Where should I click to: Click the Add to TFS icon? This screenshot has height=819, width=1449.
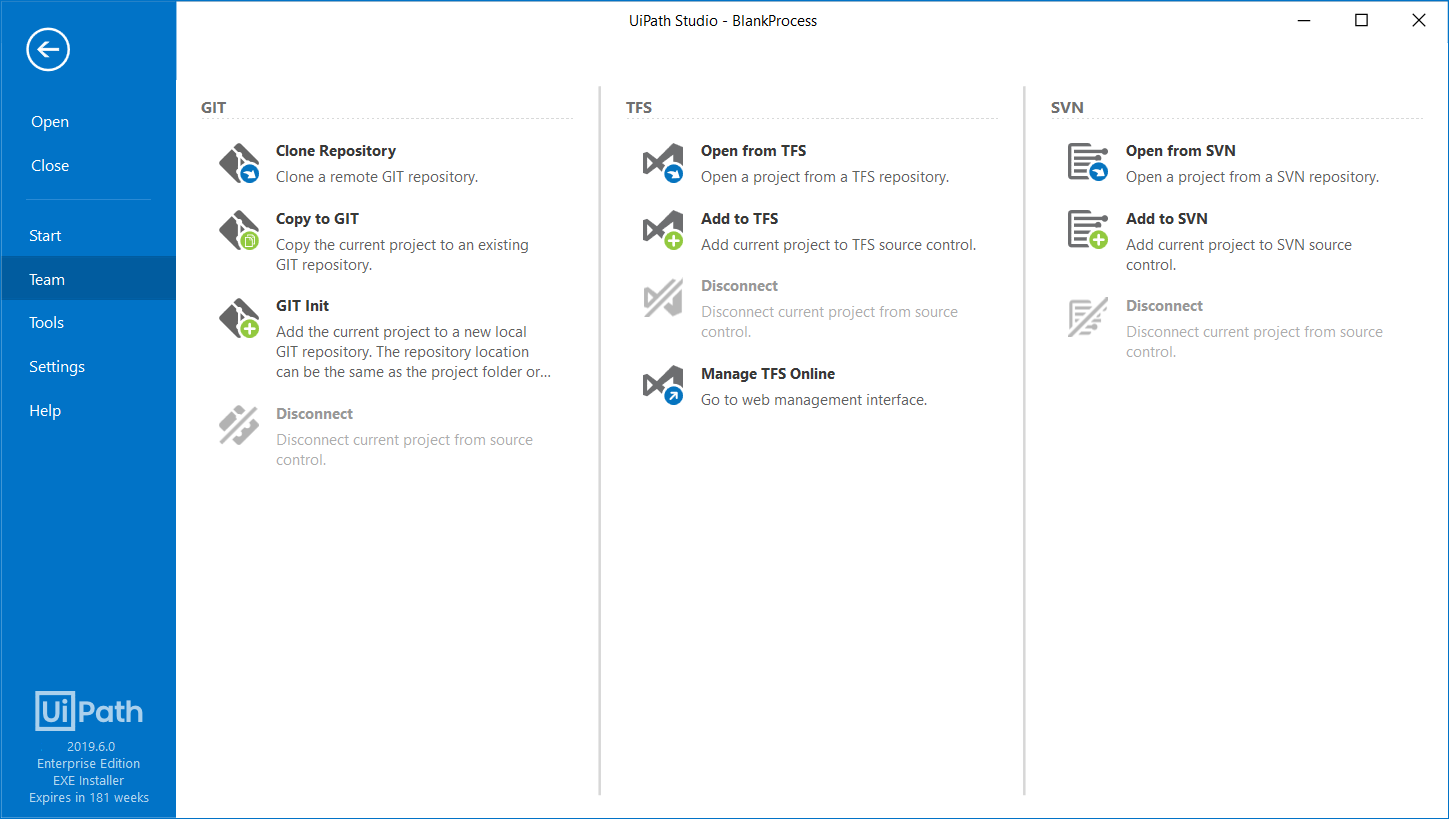pos(663,231)
